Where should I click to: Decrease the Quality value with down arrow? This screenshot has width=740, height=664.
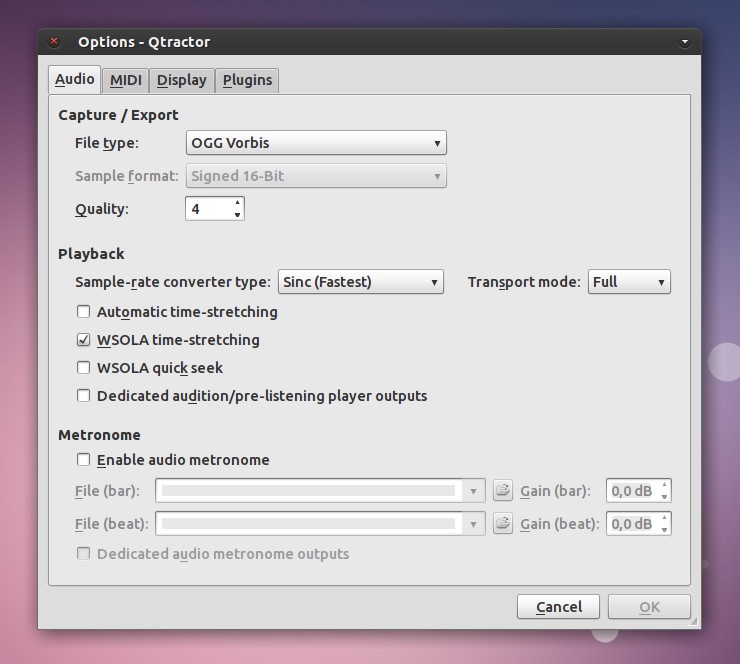237,215
